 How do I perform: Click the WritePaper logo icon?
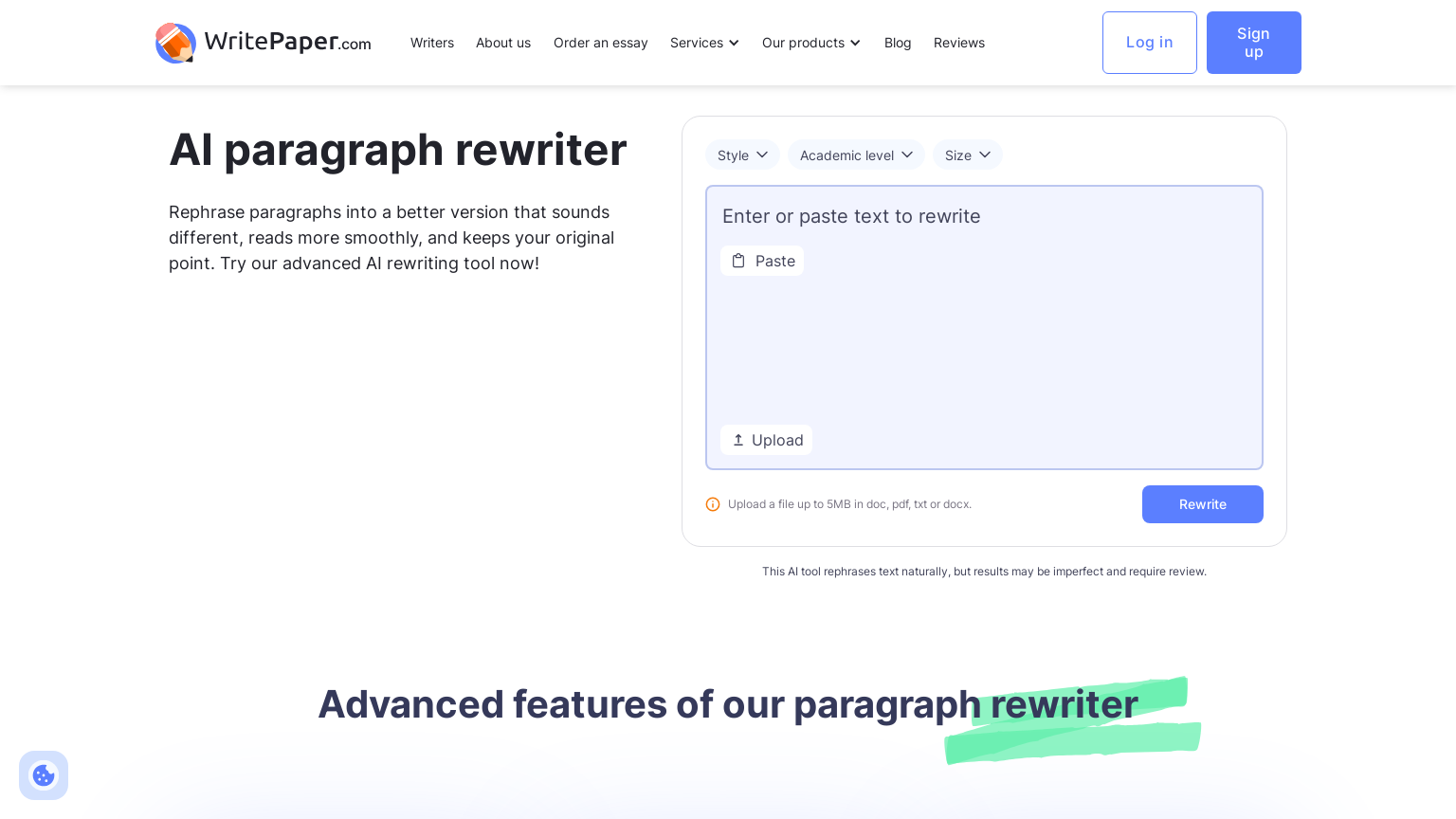[x=176, y=43]
